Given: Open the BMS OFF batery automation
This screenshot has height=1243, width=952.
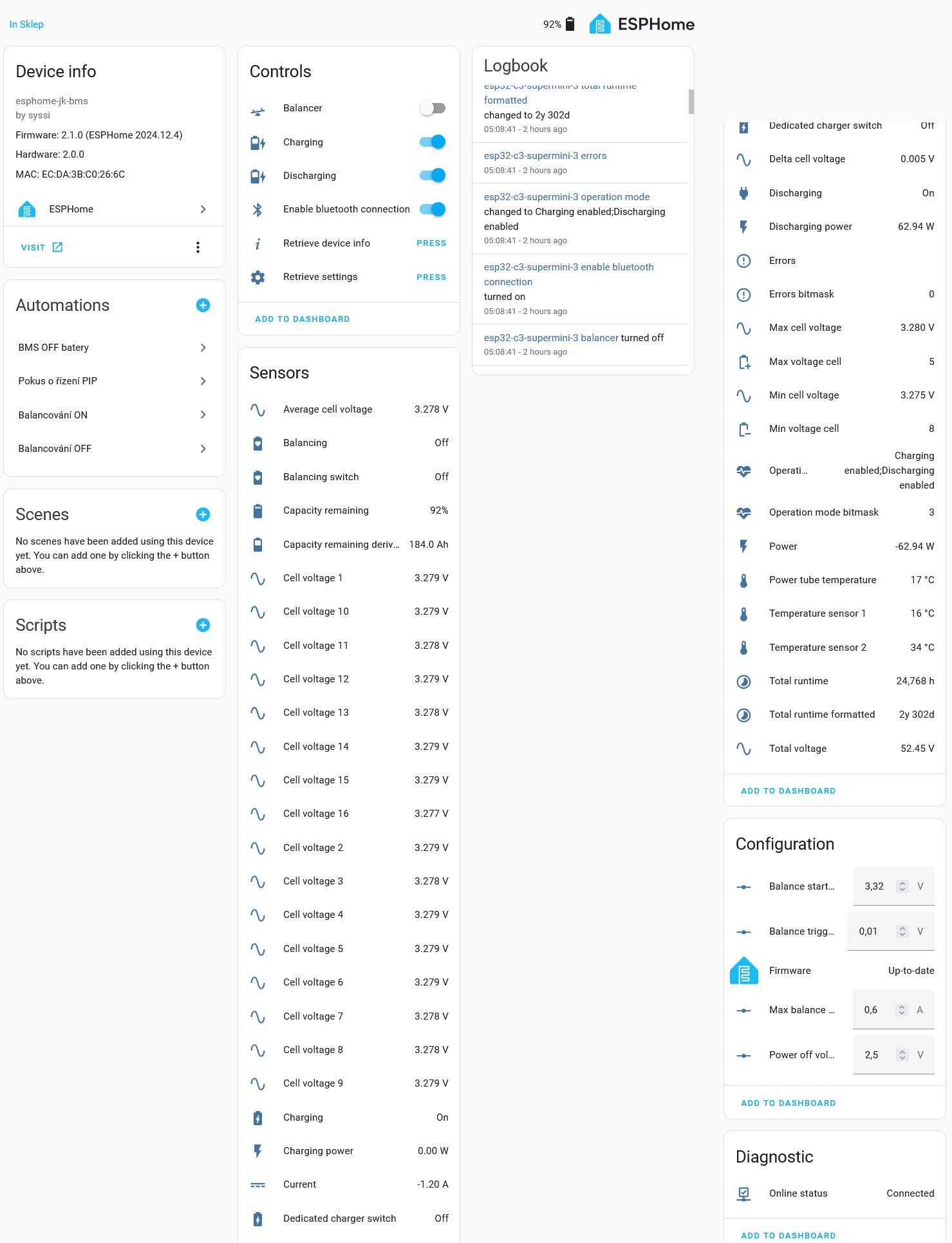Looking at the screenshot, I should point(114,348).
